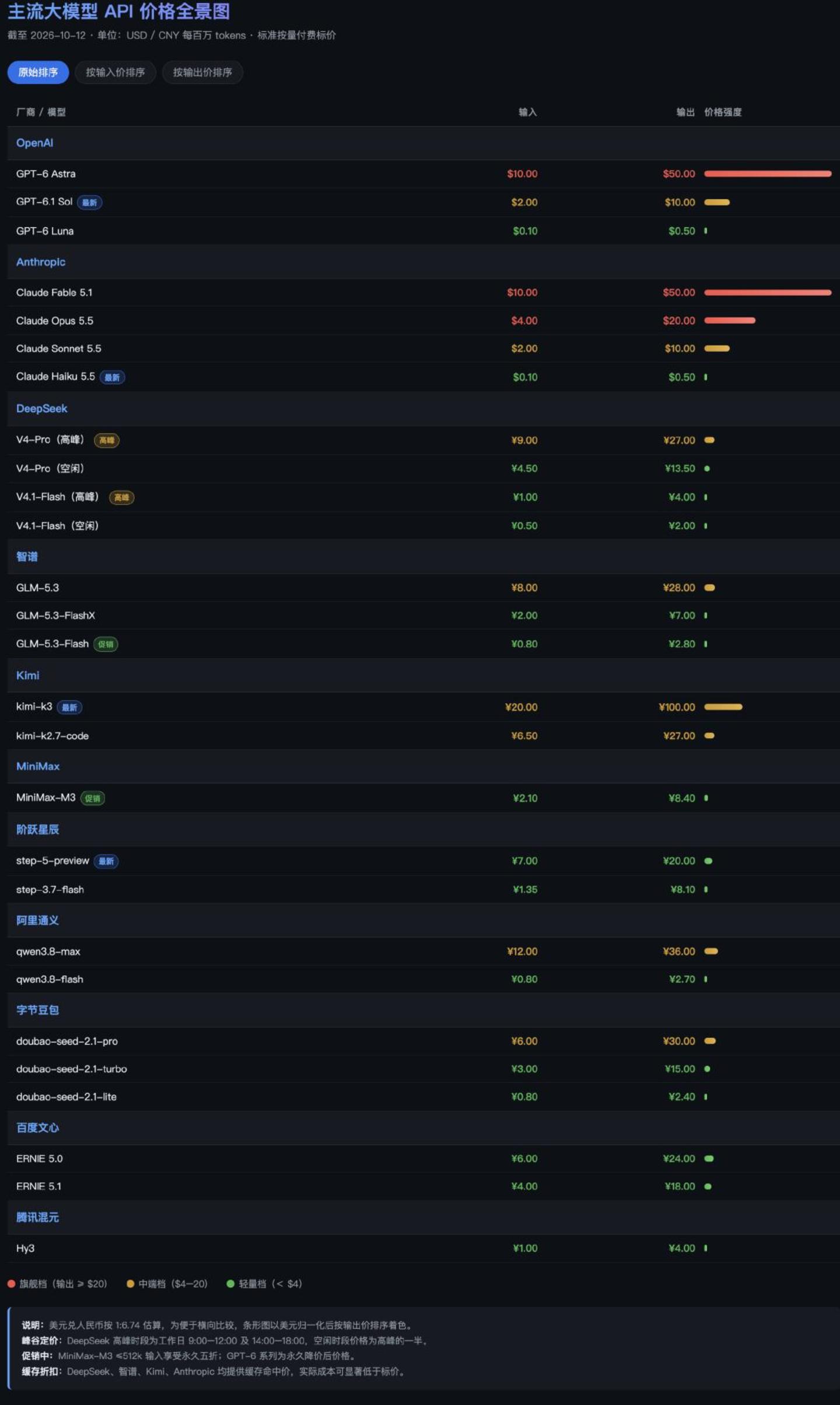Click the Claude Fable 5.1 model name
This screenshot has width=840, height=1405.
54,292
